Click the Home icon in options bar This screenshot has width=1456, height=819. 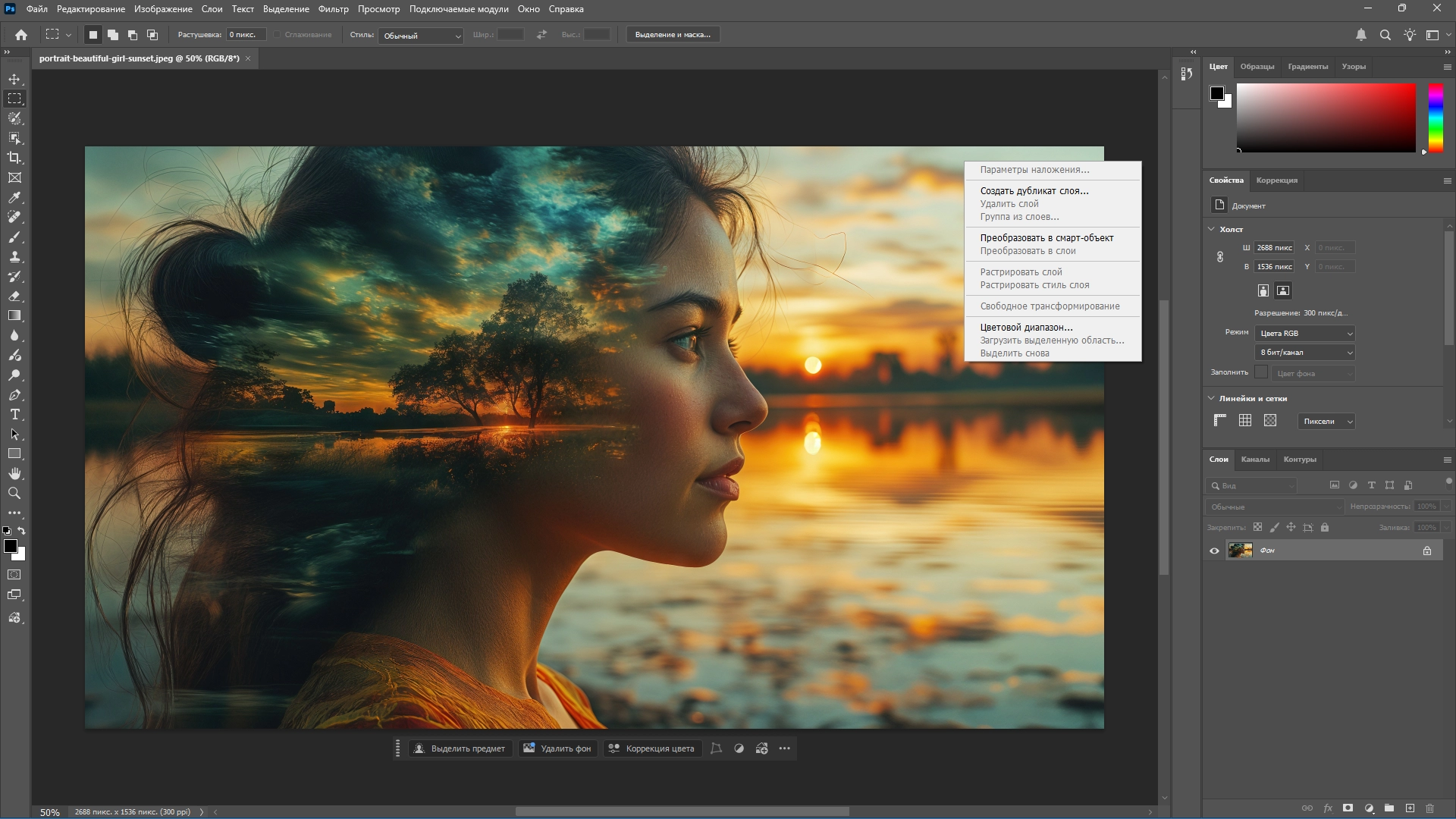point(21,35)
